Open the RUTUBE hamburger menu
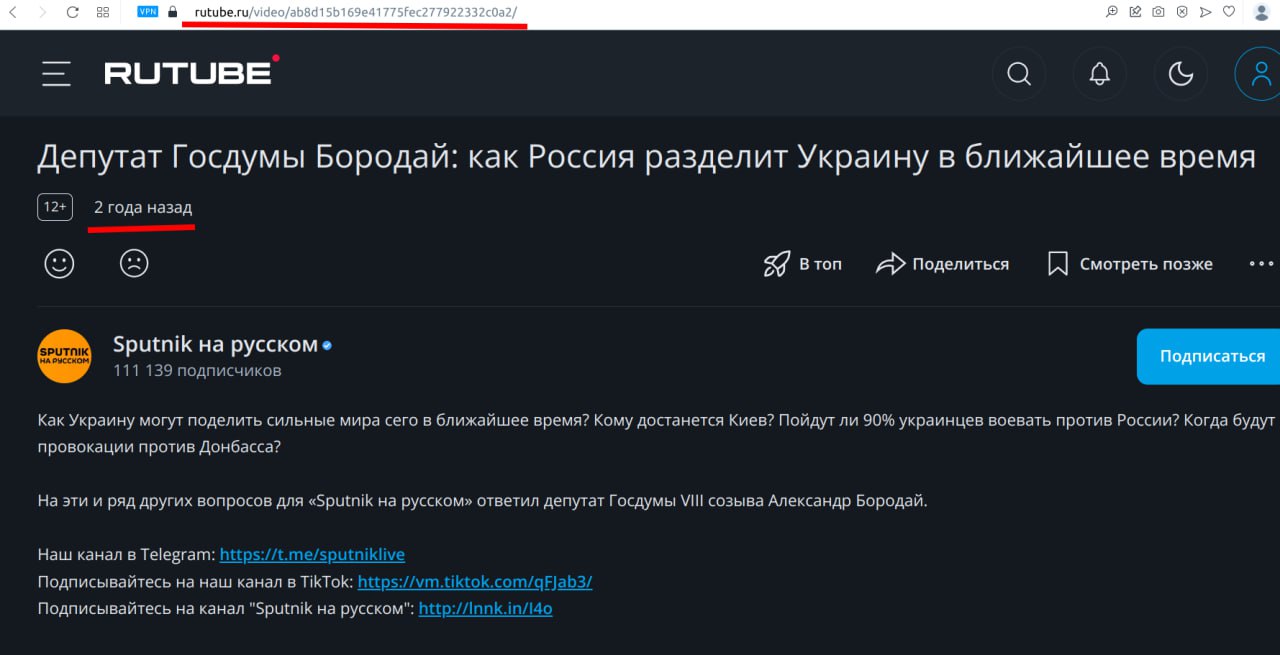This screenshot has height=655, width=1280. click(x=56, y=74)
